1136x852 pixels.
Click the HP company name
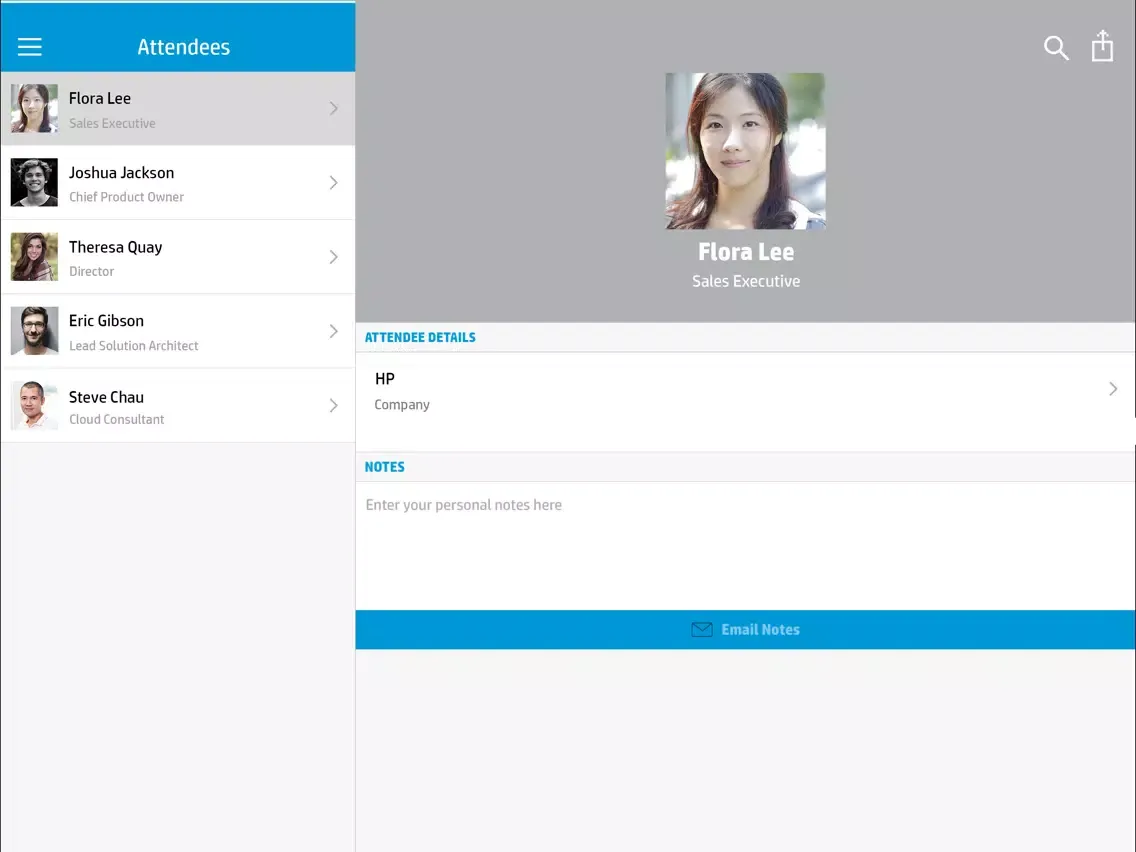(x=385, y=379)
